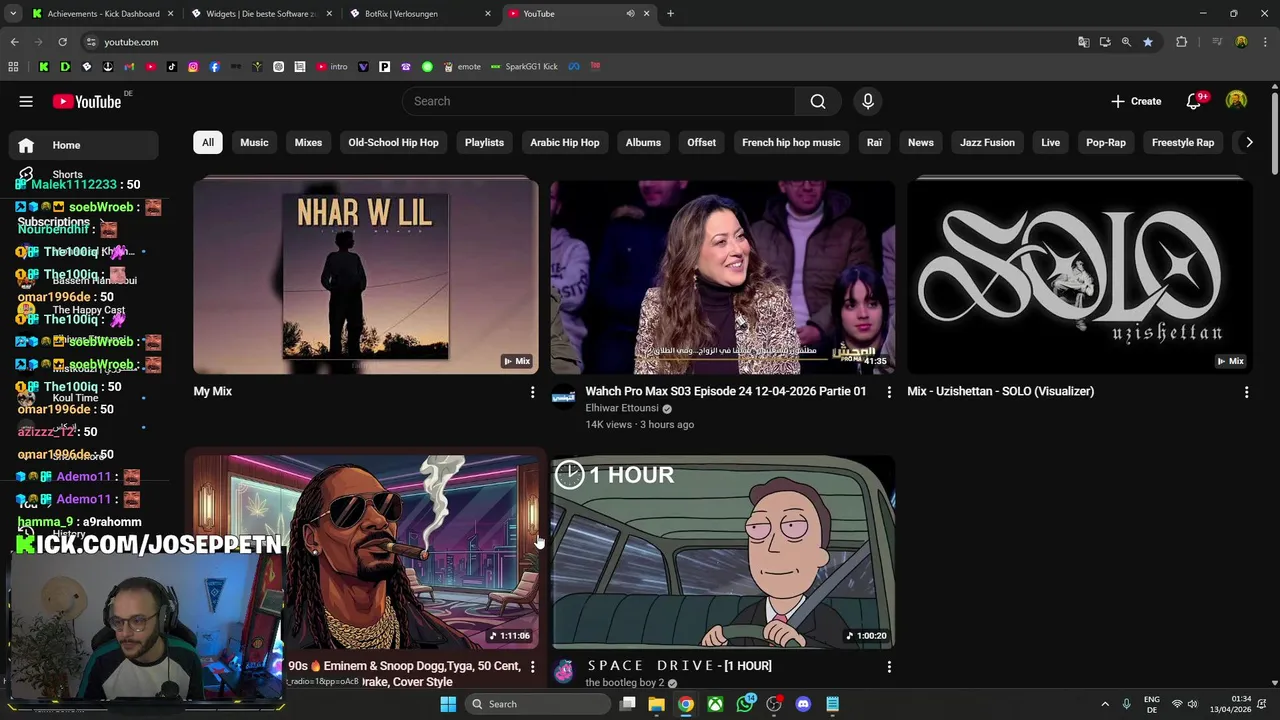
Task: Open the notifications bell
Action: pos(1194,101)
